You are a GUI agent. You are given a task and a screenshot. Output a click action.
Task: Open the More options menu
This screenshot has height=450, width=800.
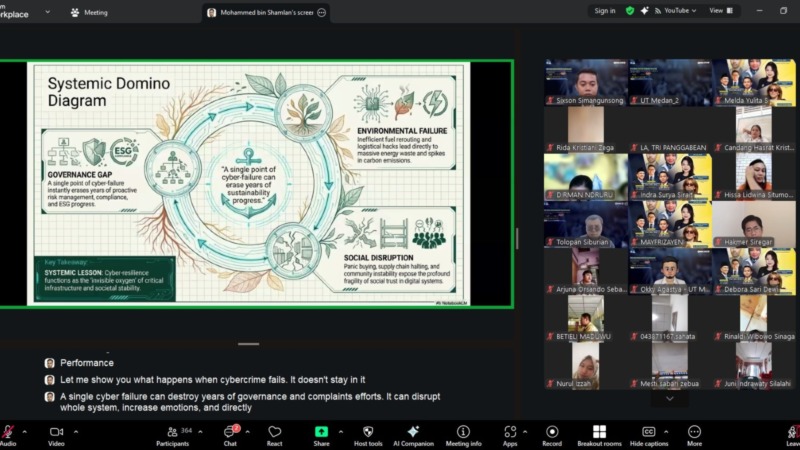tap(694, 435)
